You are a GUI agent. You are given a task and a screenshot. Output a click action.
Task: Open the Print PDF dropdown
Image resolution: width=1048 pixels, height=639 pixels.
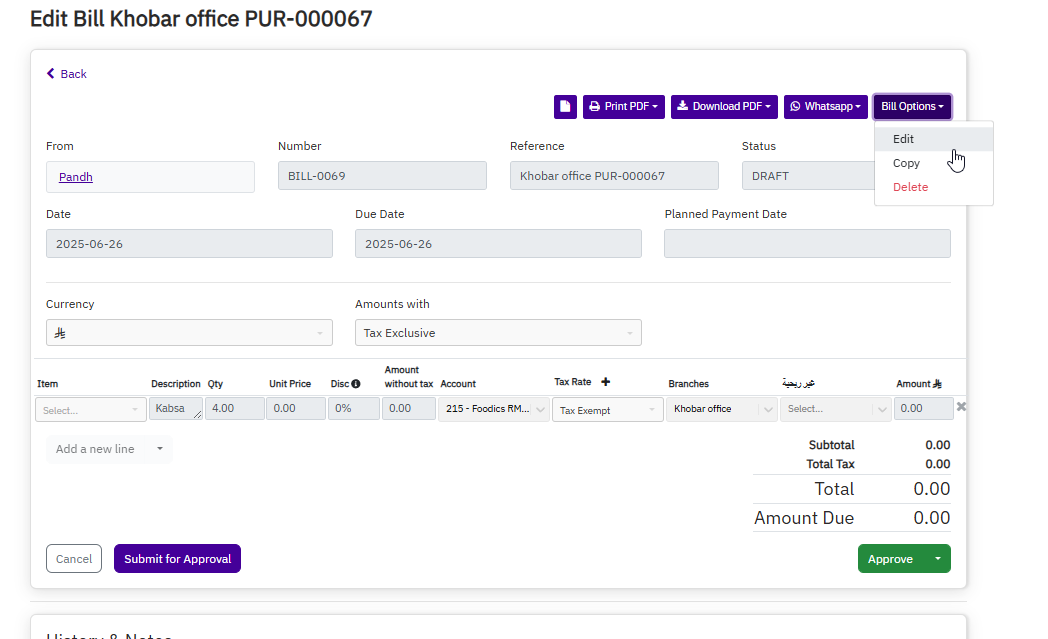pos(623,106)
